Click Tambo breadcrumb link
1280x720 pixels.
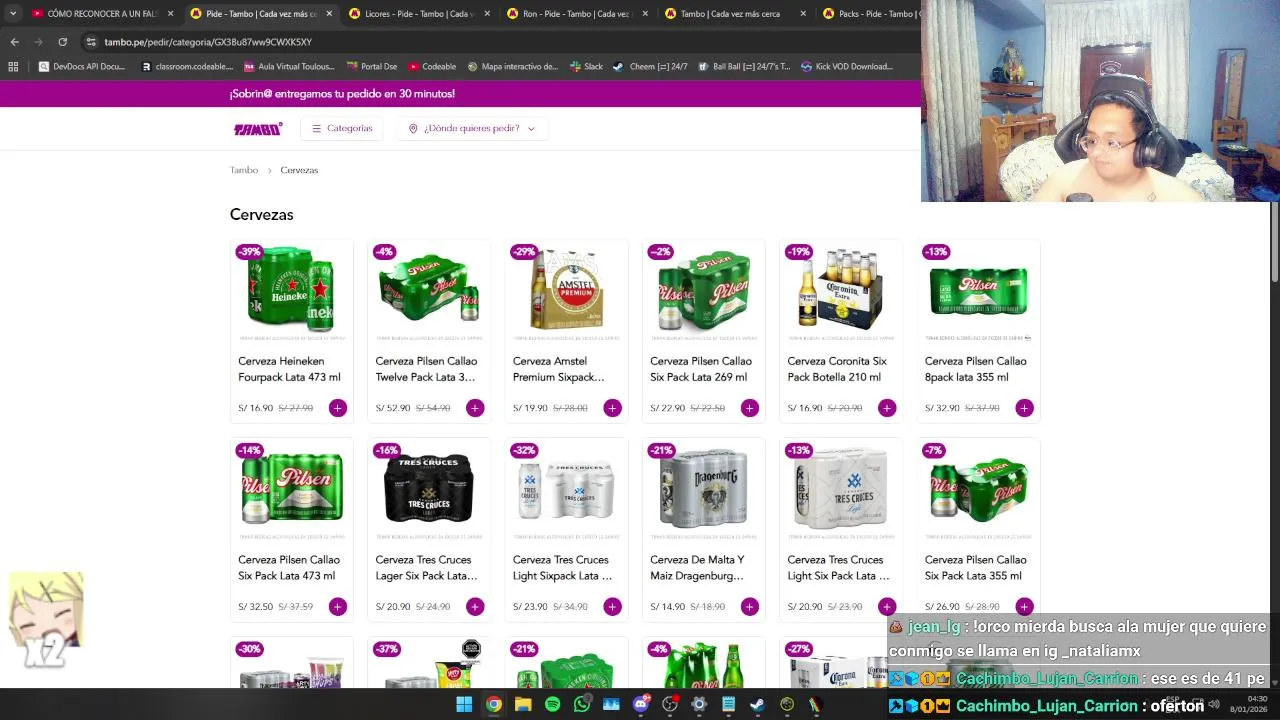click(244, 170)
